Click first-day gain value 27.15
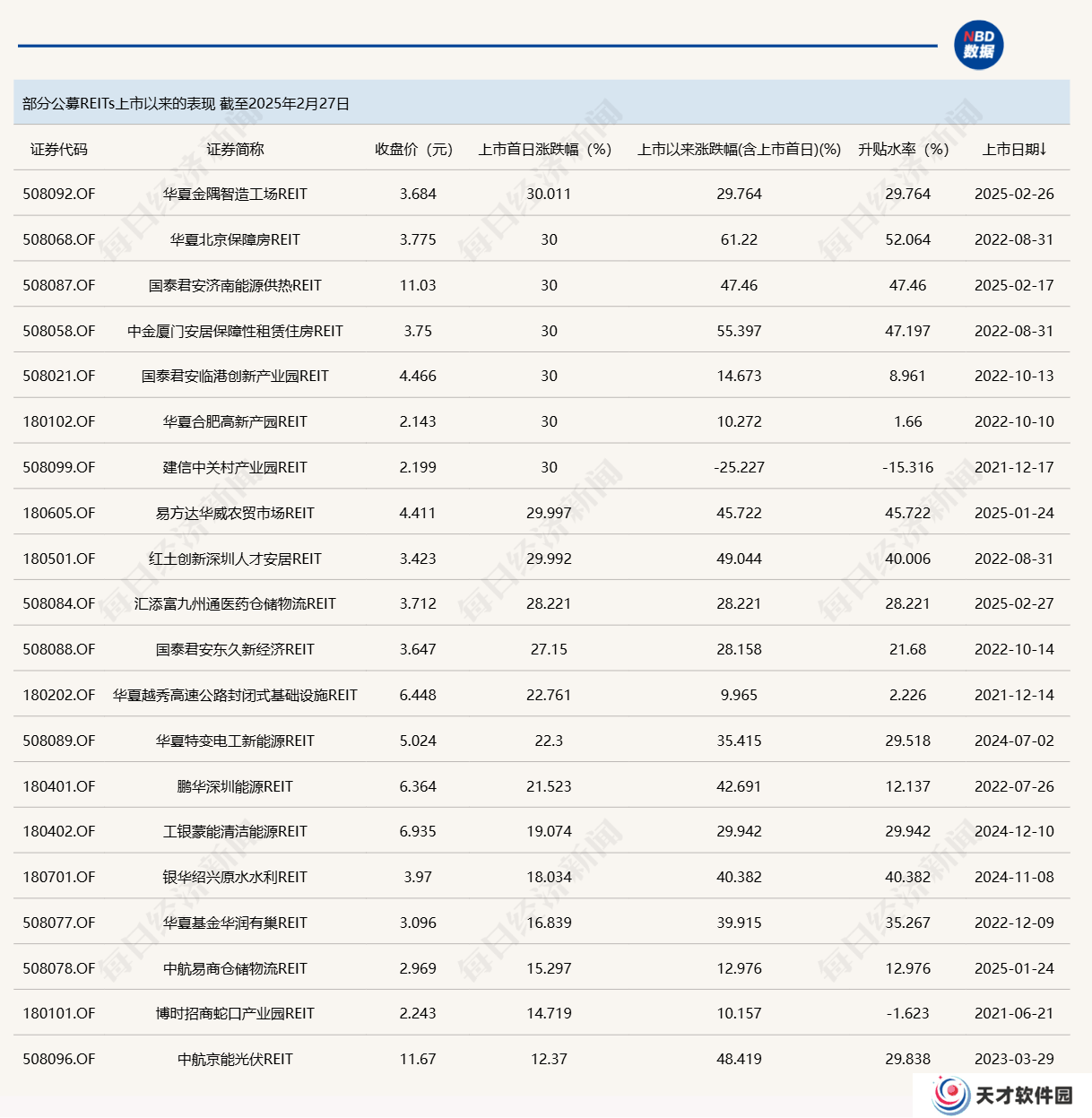 tap(549, 650)
